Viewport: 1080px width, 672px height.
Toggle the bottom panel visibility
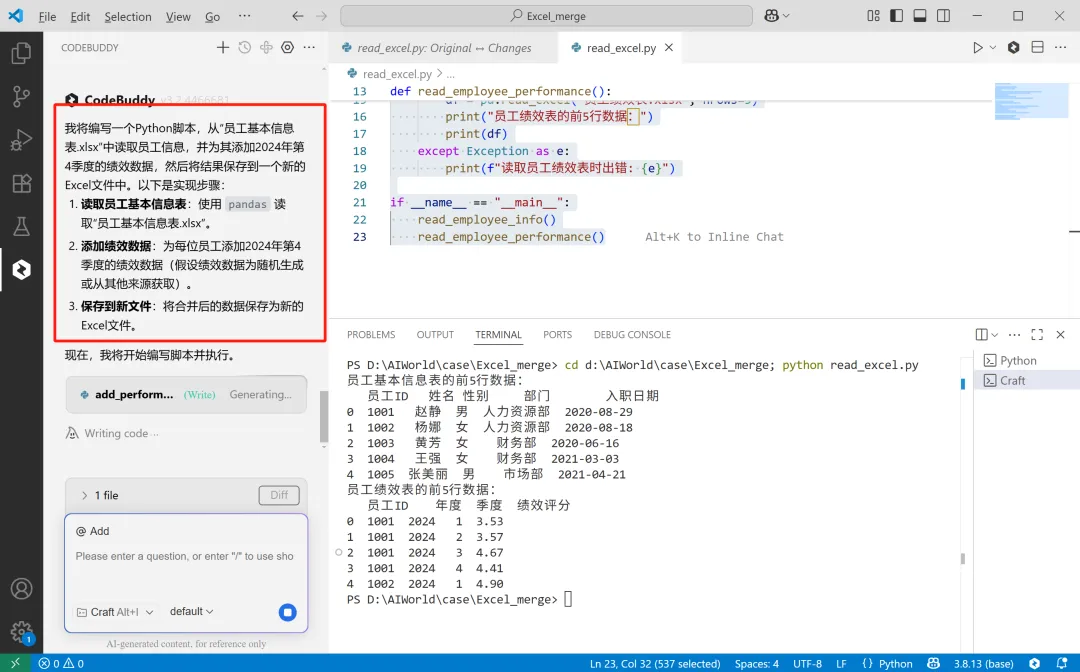click(920, 16)
